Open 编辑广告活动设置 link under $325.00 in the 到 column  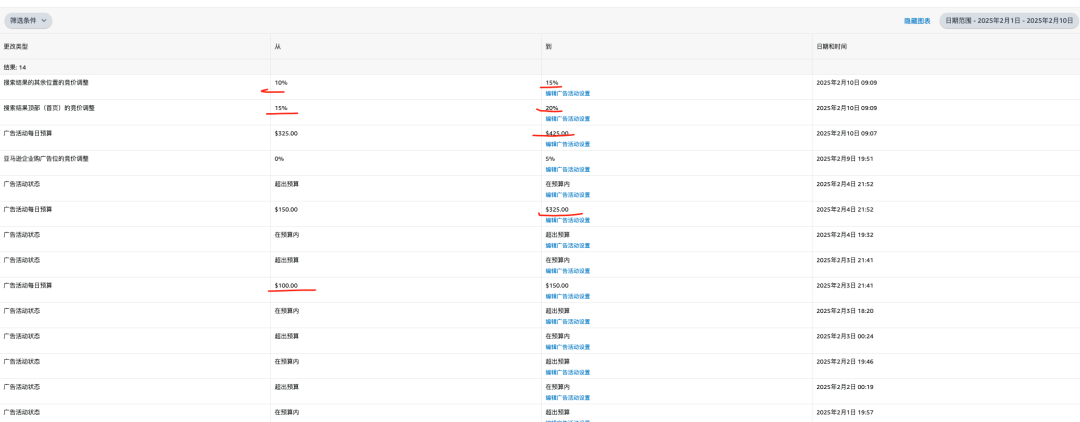(x=568, y=220)
